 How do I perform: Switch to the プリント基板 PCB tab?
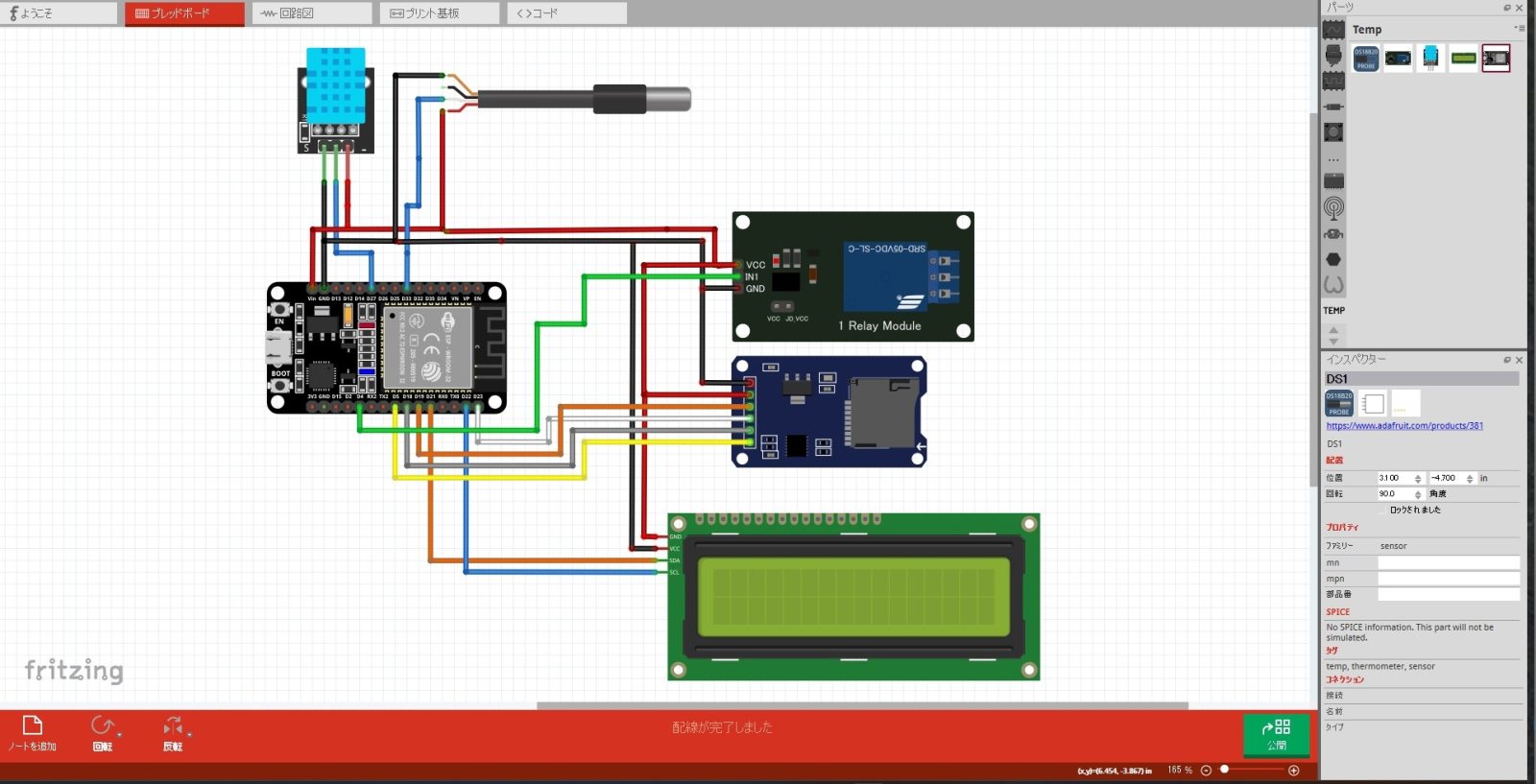(440, 13)
